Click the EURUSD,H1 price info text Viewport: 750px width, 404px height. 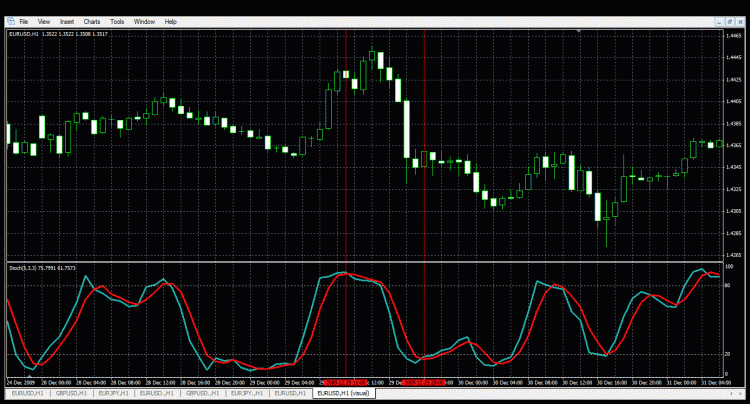click(x=58, y=34)
